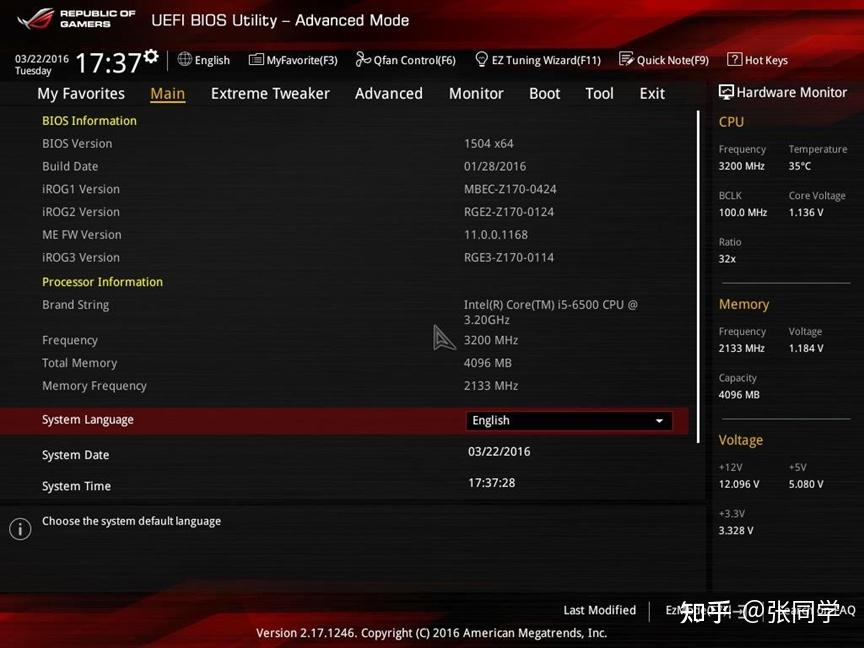Go to the Monitor tab
The height and width of the screenshot is (648, 864).
click(x=476, y=93)
